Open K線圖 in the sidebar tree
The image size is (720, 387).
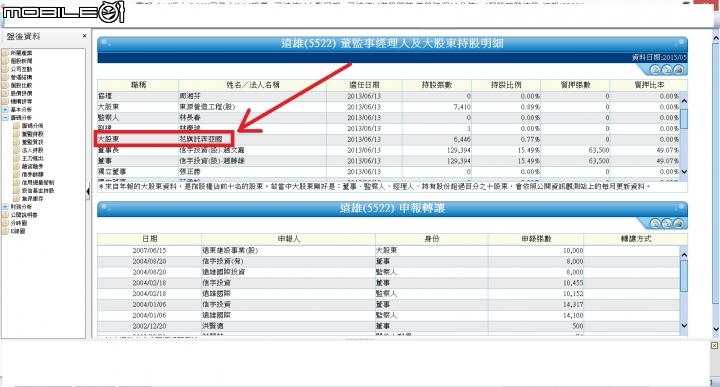pyautogui.click(x=18, y=231)
